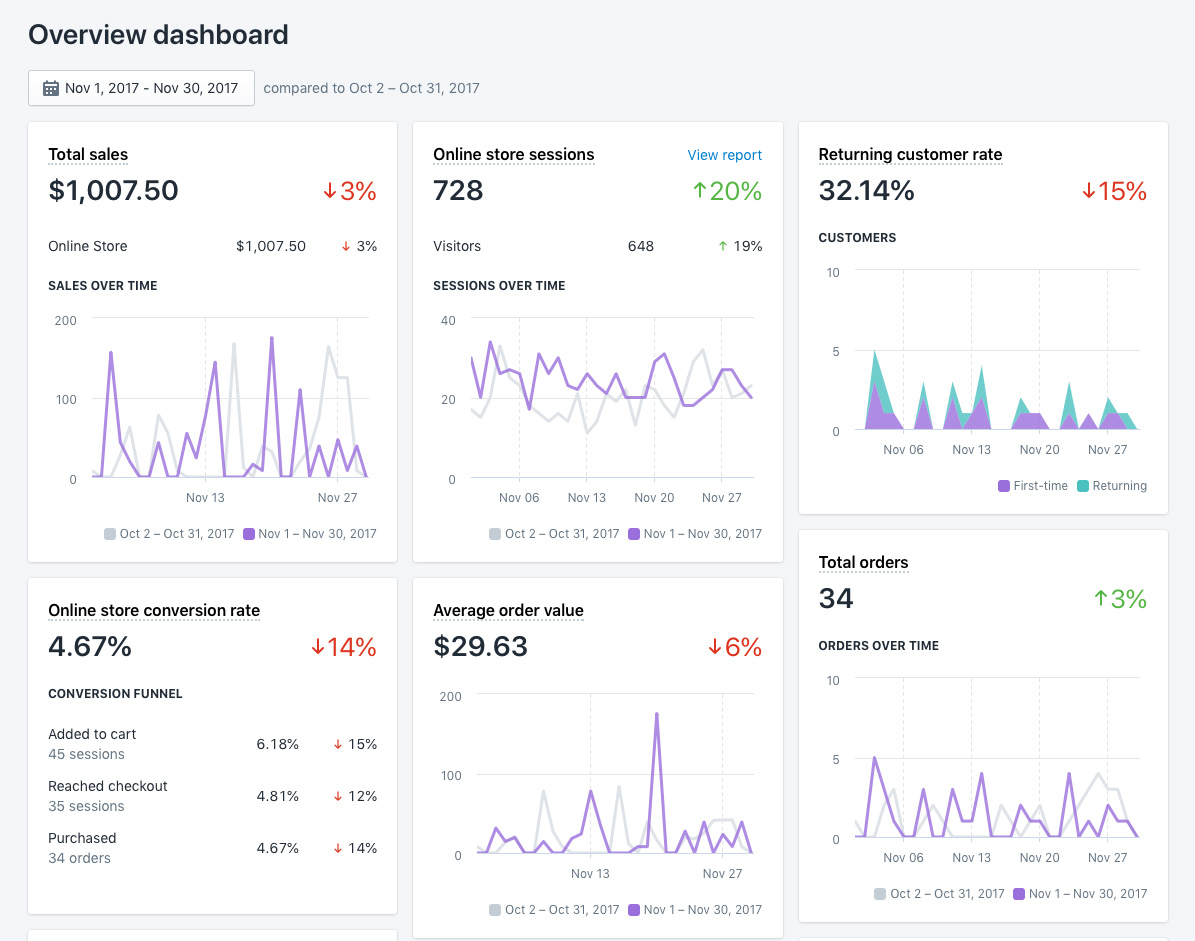Click the down arrow in Reached checkout row
Viewport: 1195px width, 941px height.
tap(338, 796)
